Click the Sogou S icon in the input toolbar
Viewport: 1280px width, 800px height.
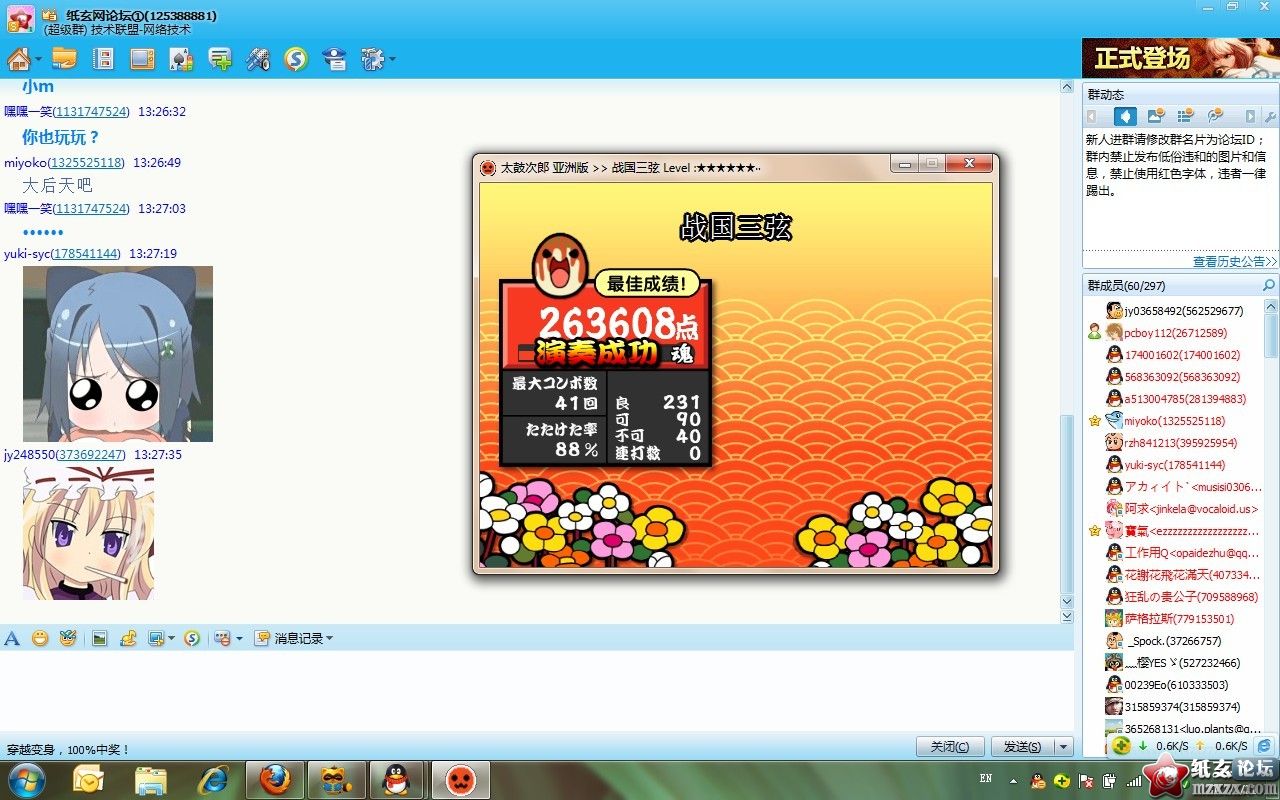point(192,638)
